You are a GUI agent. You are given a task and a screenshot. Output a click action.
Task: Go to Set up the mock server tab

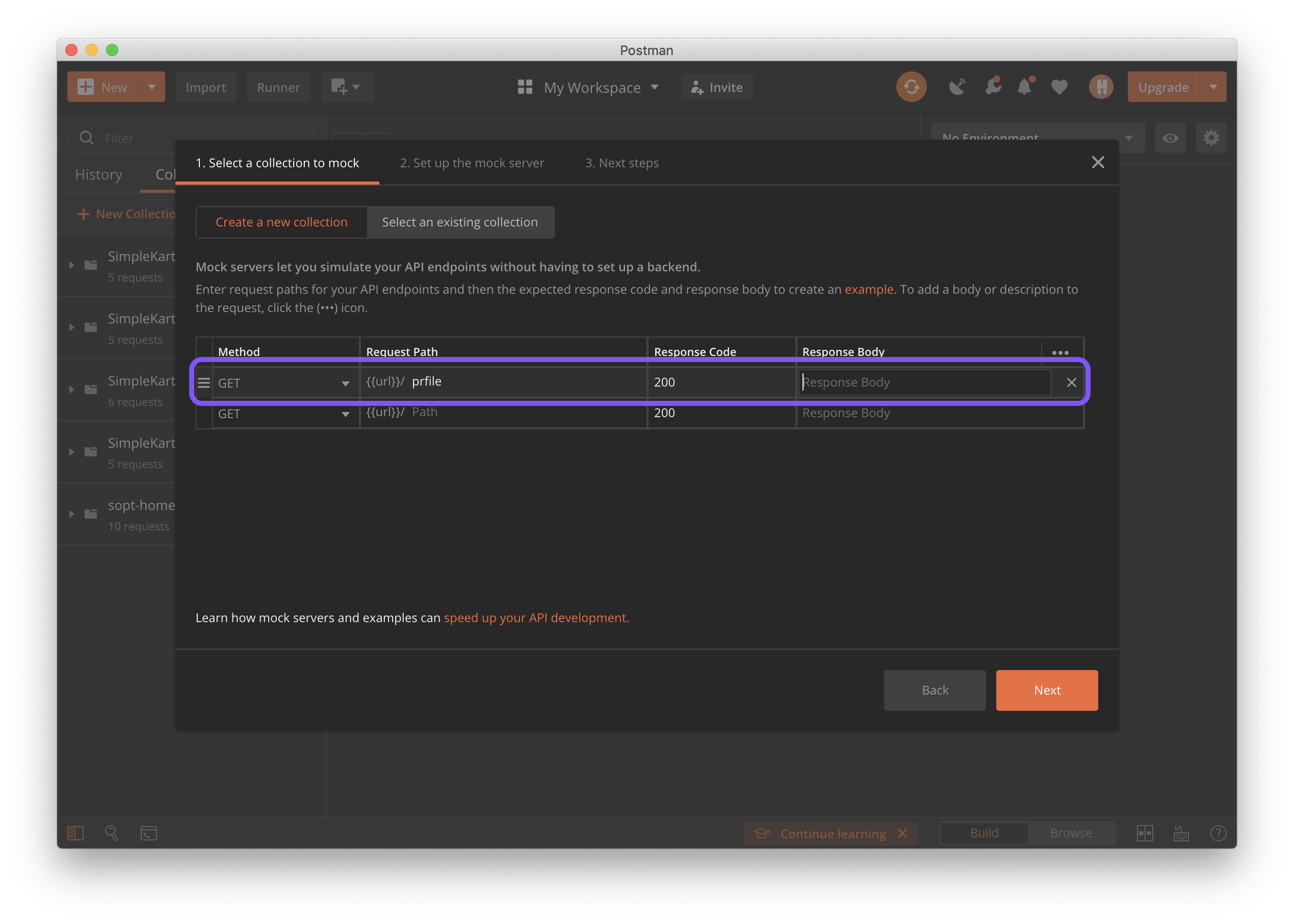[472, 163]
